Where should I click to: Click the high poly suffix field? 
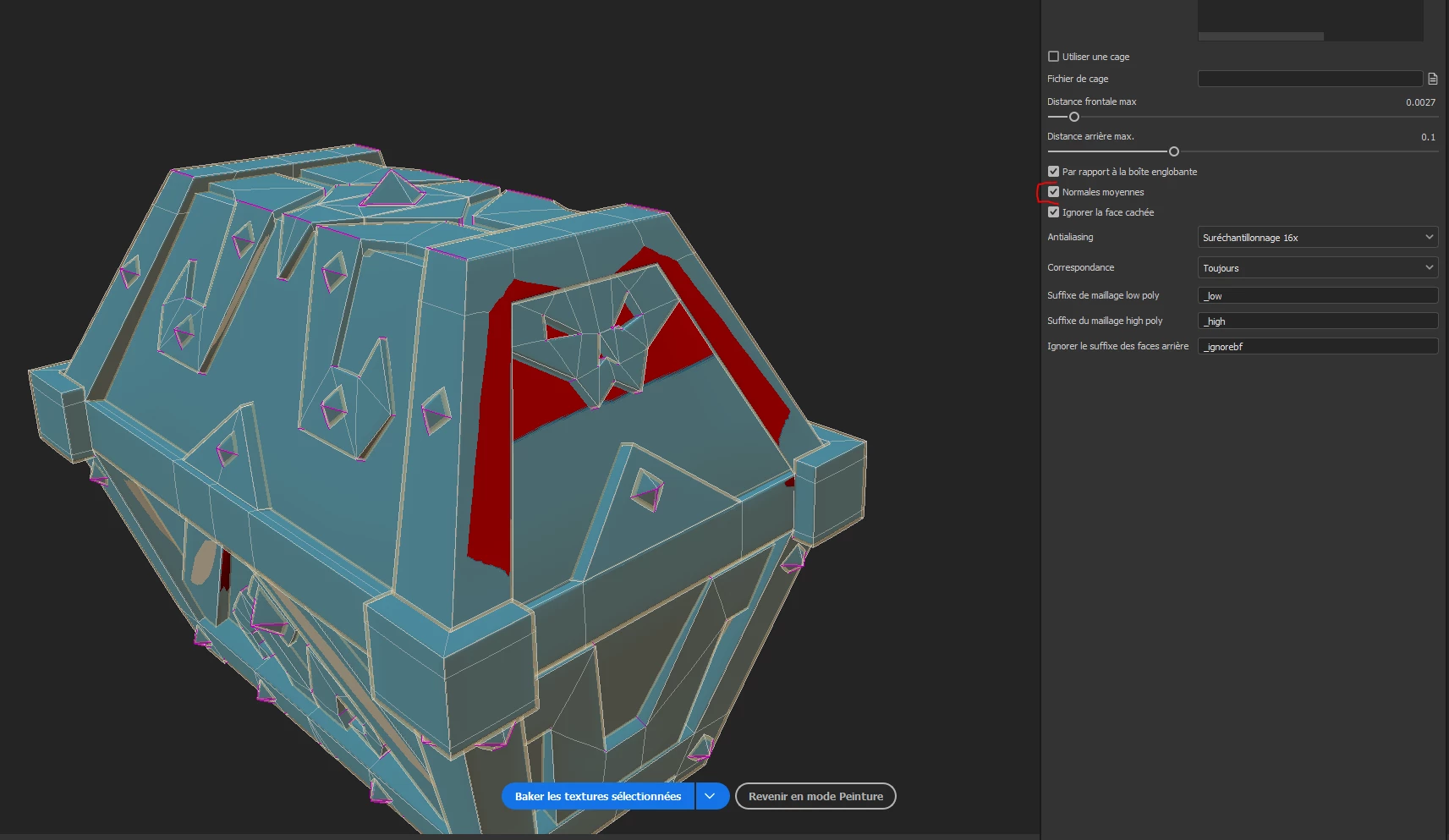(x=1318, y=321)
